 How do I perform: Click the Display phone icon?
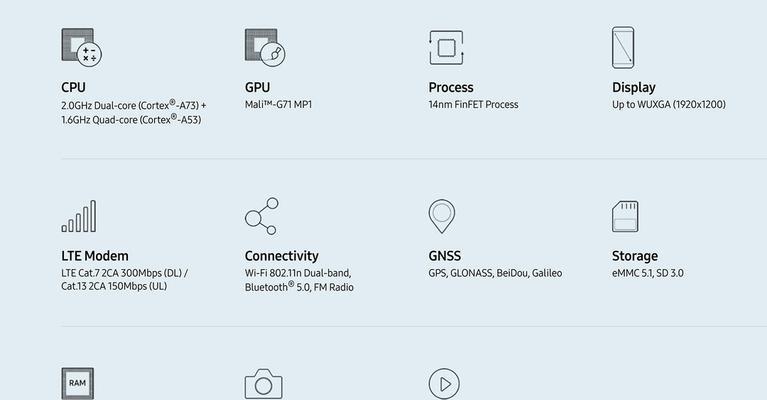[623, 47]
